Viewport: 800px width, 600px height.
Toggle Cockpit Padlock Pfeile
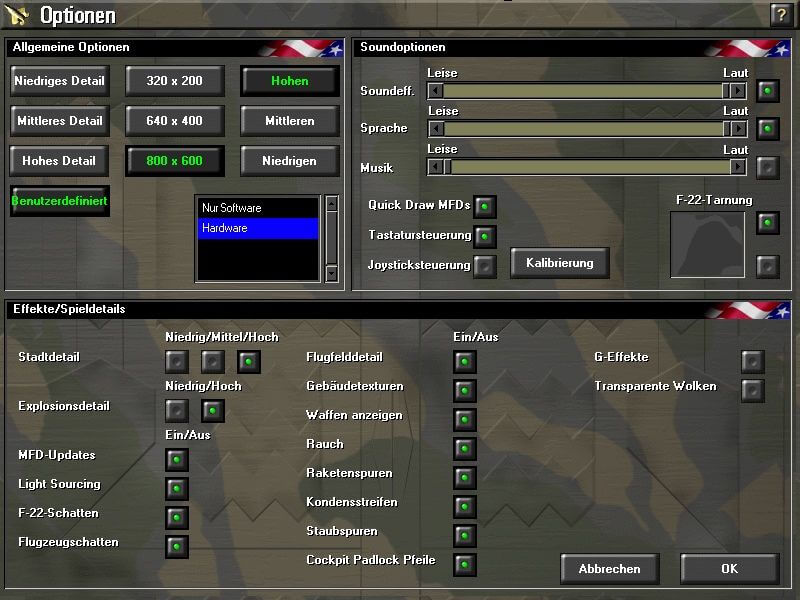click(x=465, y=565)
